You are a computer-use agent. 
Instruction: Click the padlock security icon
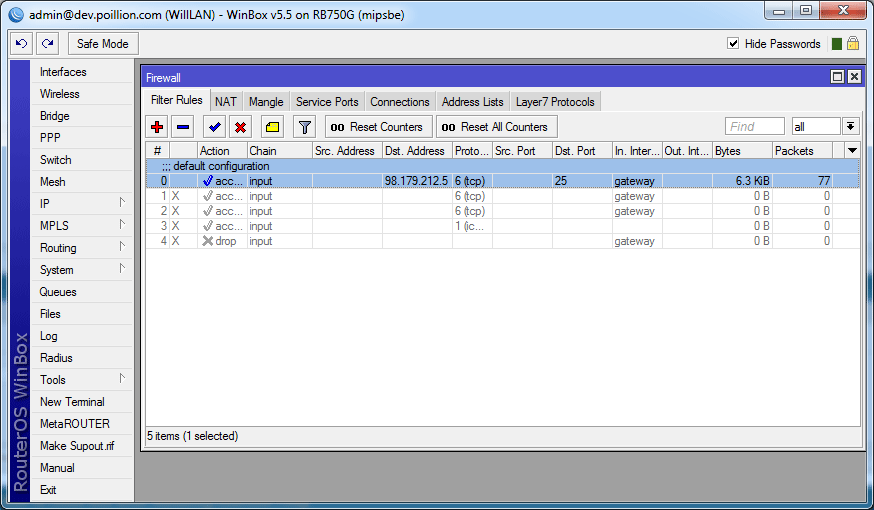tap(853, 43)
